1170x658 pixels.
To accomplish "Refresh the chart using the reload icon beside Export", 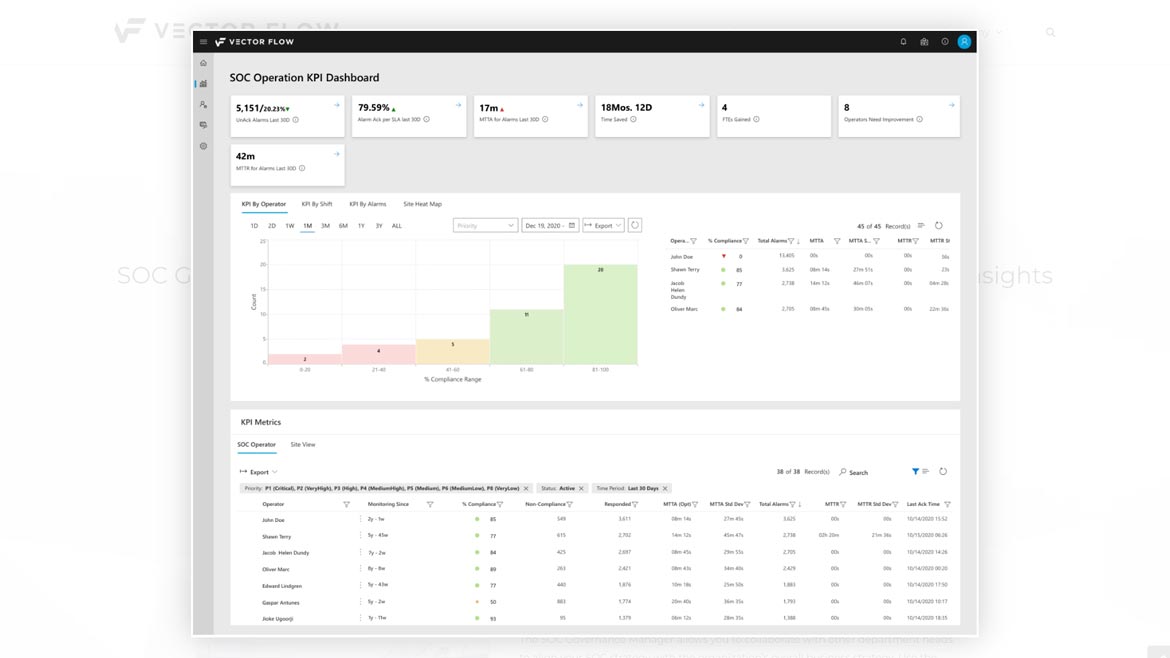I will [x=635, y=226].
